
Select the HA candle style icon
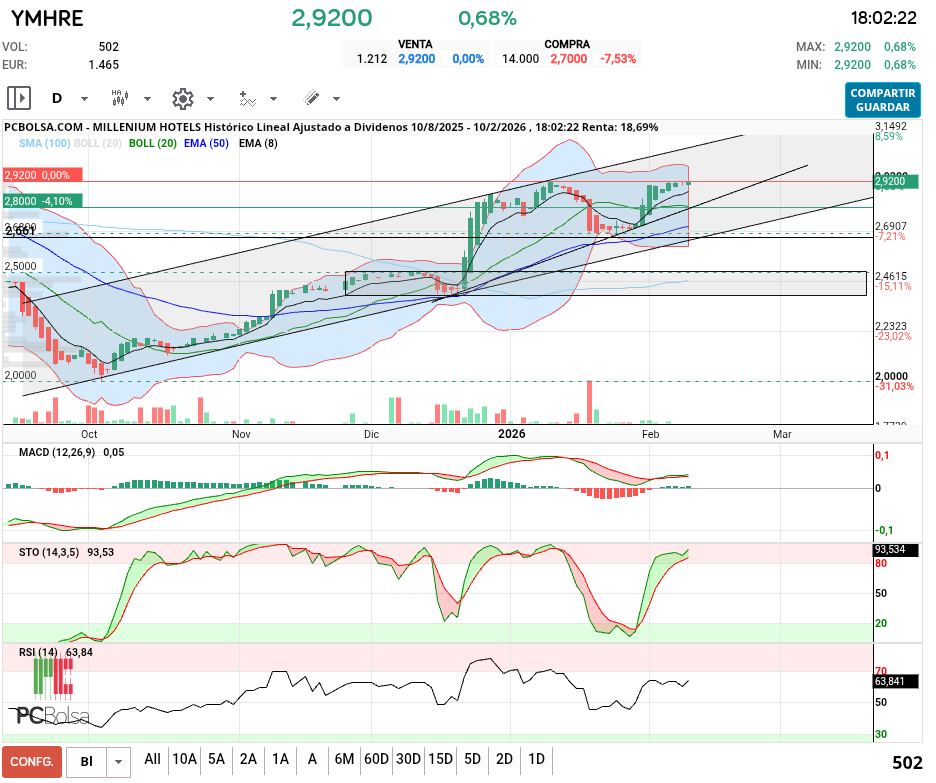(120, 98)
